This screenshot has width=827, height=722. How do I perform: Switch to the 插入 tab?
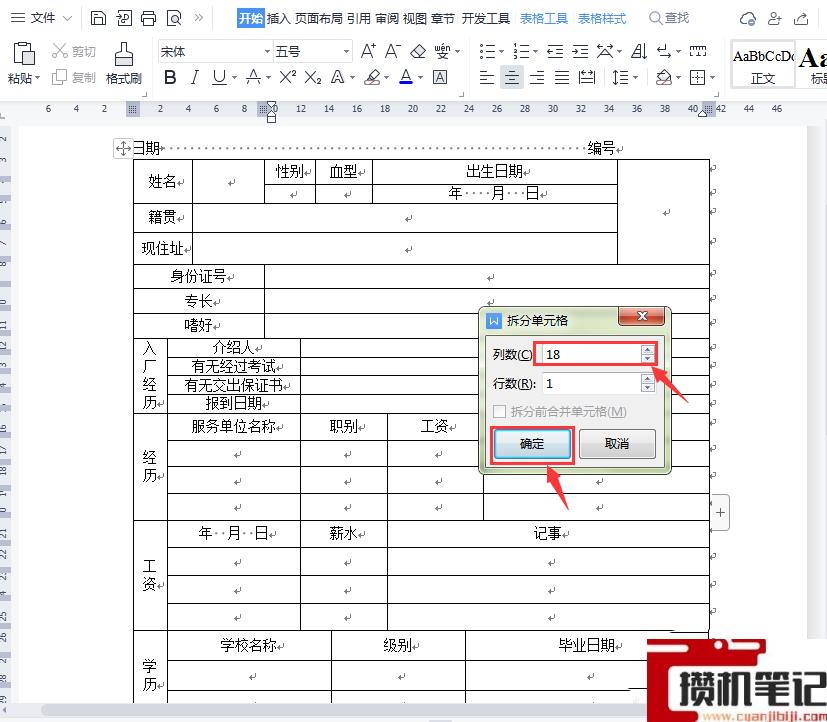(x=278, y=18)
